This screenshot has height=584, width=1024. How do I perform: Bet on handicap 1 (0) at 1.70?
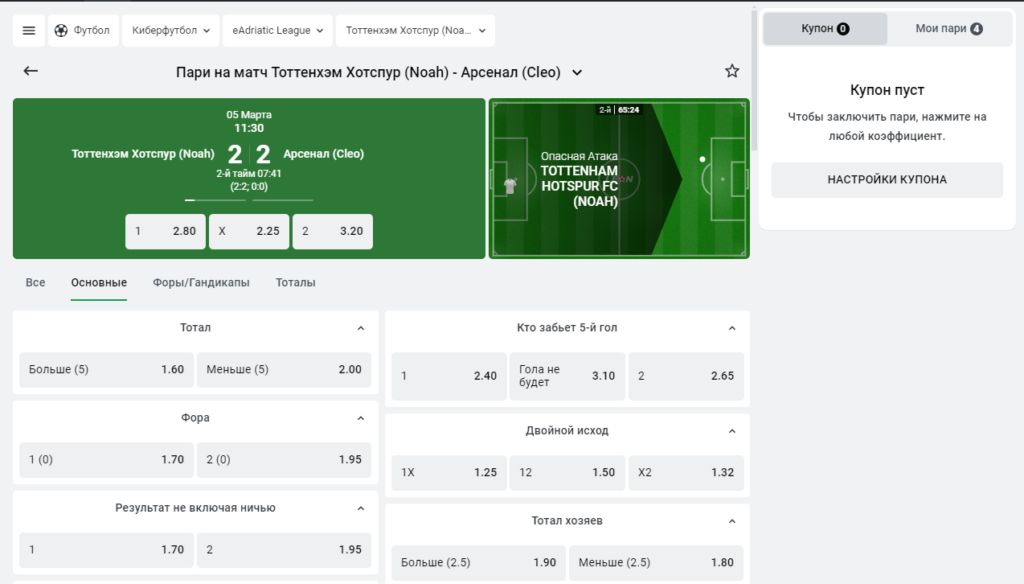click(x=106, y=460)
